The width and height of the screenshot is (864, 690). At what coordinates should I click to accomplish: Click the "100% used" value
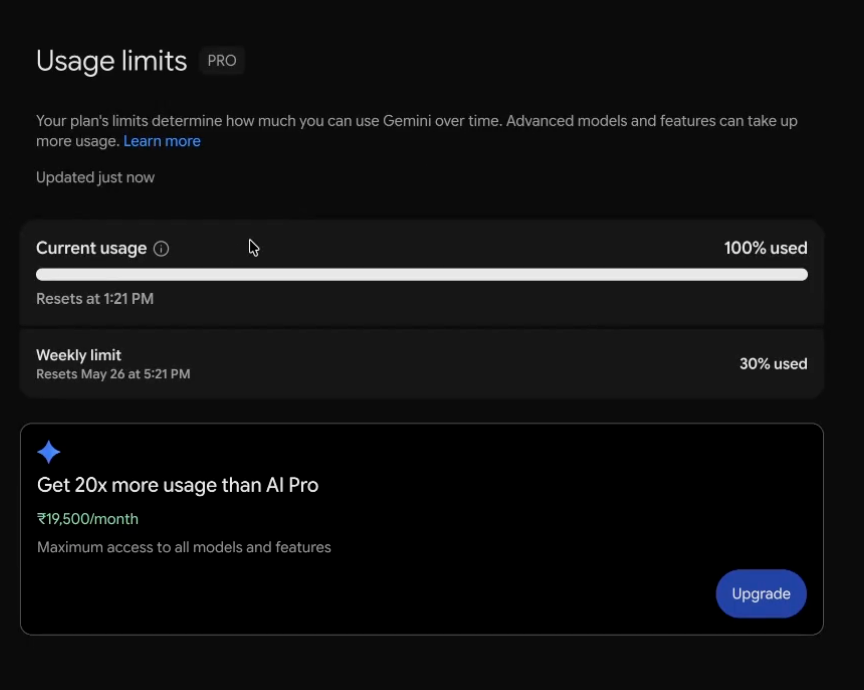pos(765,248)
